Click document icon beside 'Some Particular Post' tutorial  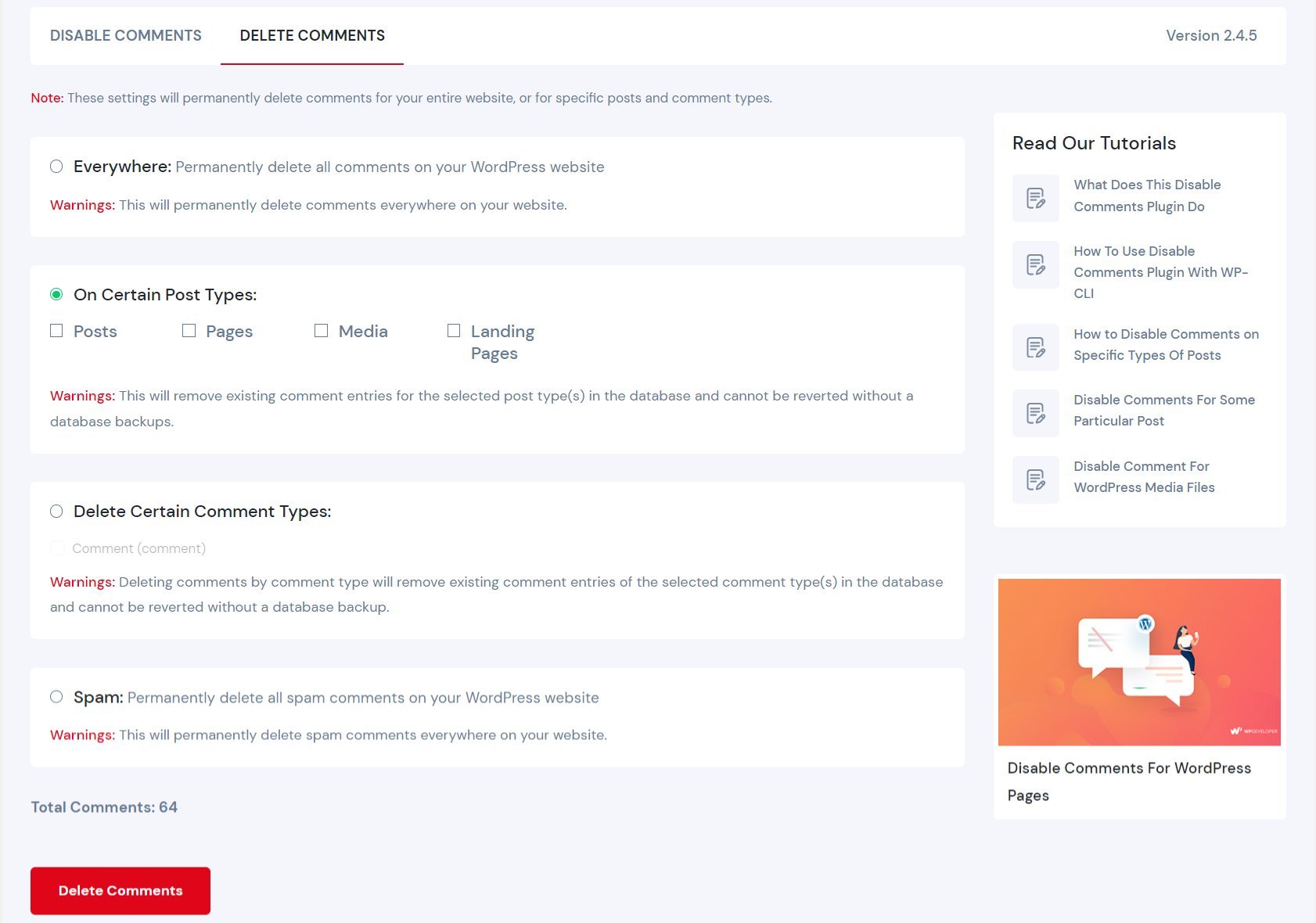(1036, 413)
